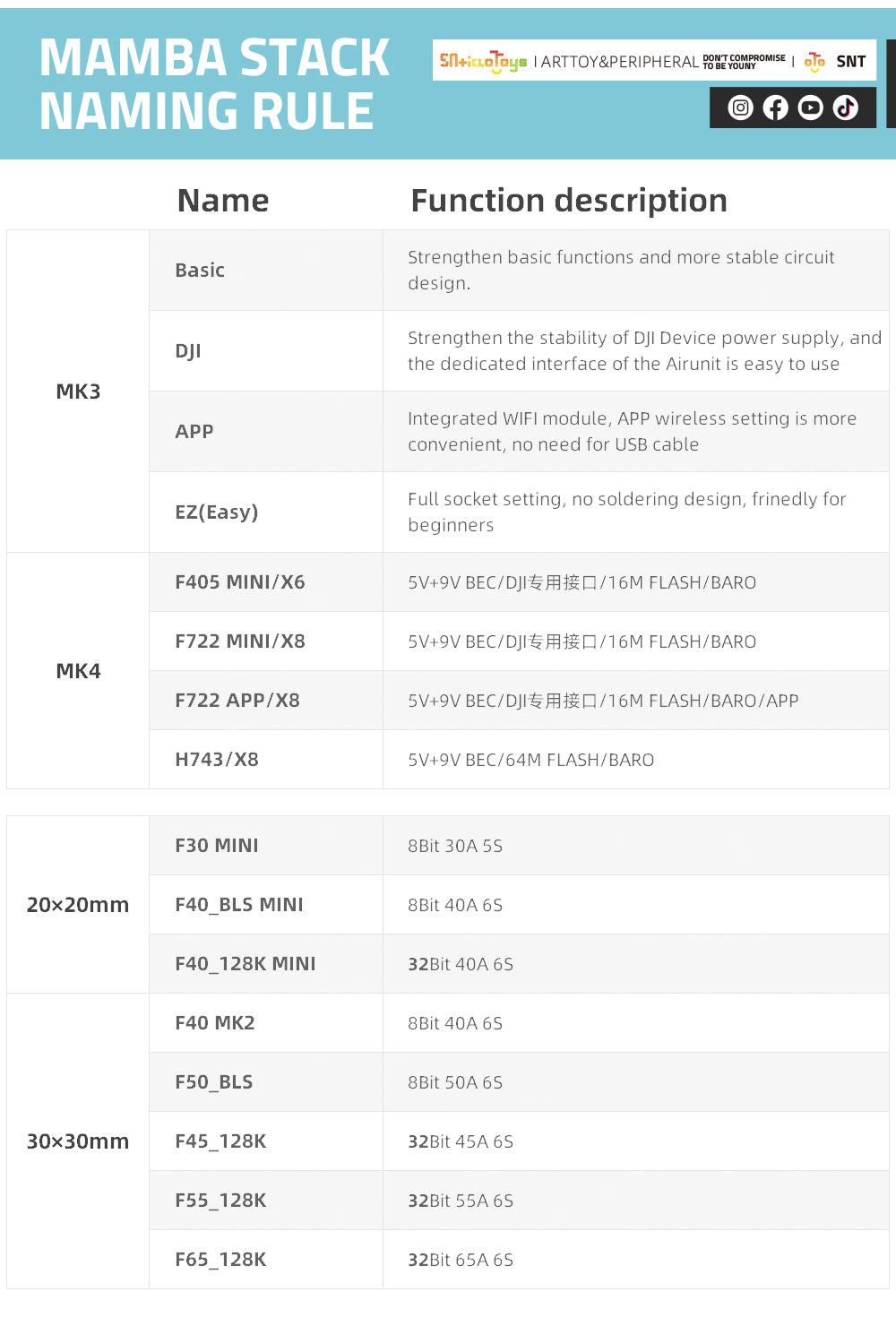The image size is (896, 1326).
Task: Click the small orange toy logo beside SNT
Action: coord(814,61)
